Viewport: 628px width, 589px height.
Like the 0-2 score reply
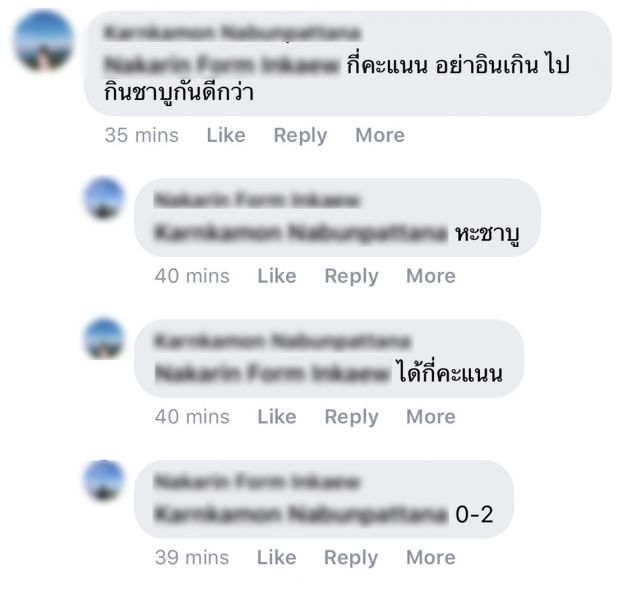(276, 557)
